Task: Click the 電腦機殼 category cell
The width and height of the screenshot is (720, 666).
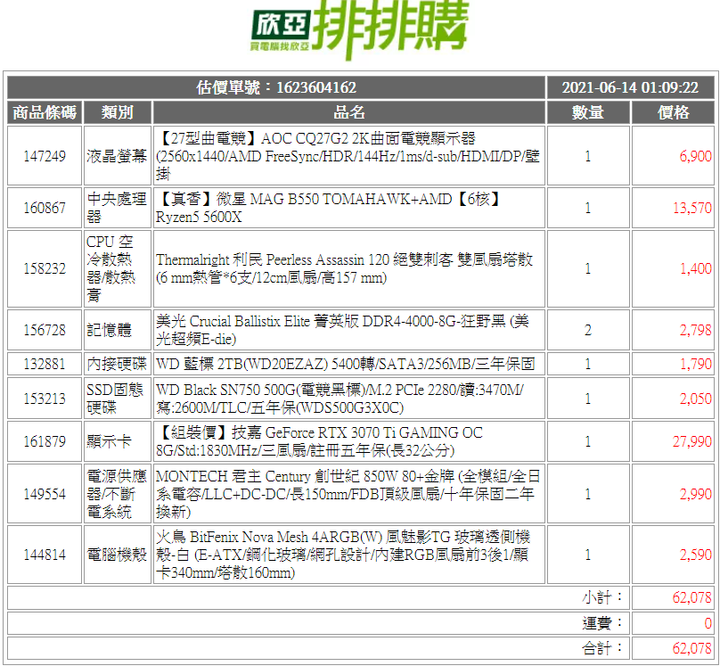Action: (x=118, y=554)
